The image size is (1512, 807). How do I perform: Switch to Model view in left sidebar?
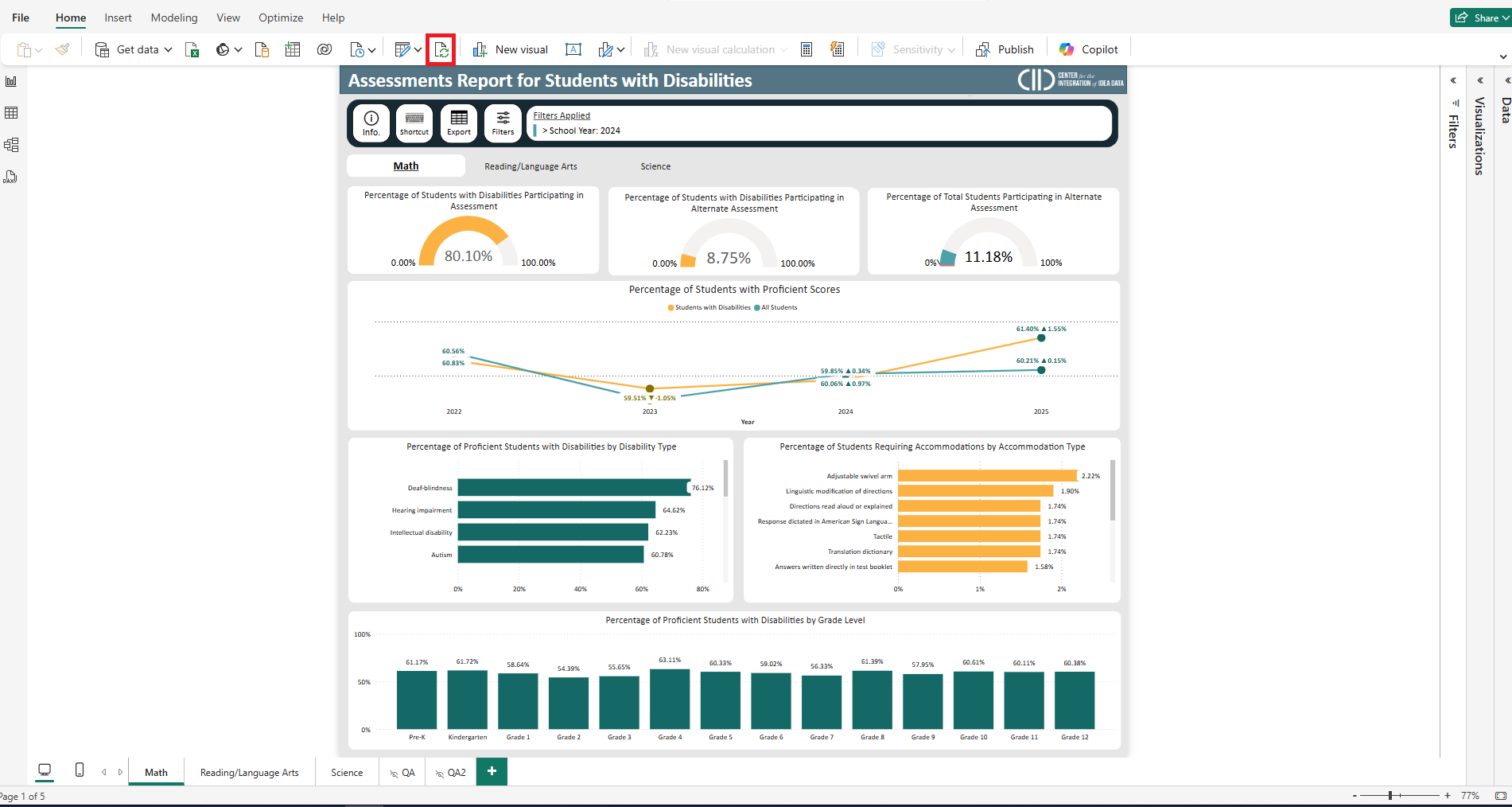tap(11, 145)
